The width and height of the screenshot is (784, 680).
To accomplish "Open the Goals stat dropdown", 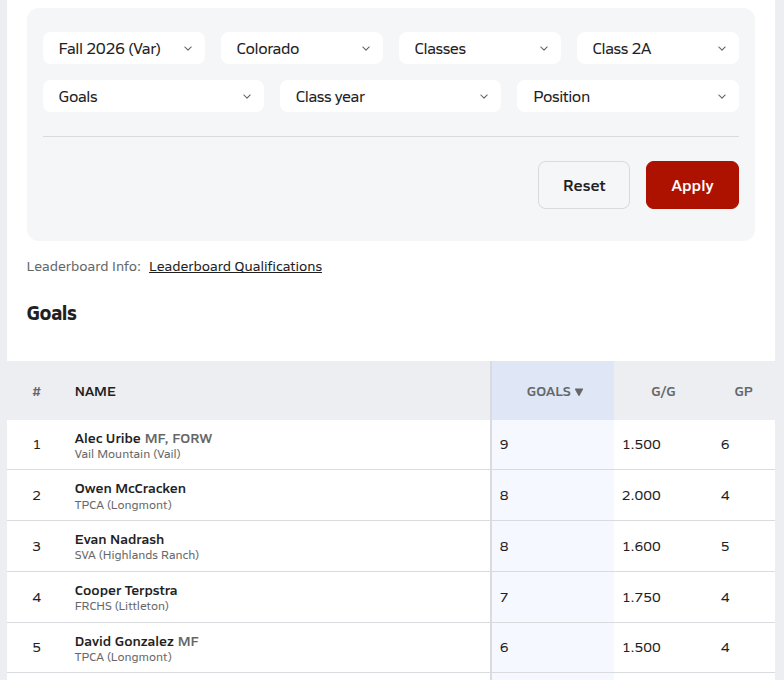I will coord(154,96).
